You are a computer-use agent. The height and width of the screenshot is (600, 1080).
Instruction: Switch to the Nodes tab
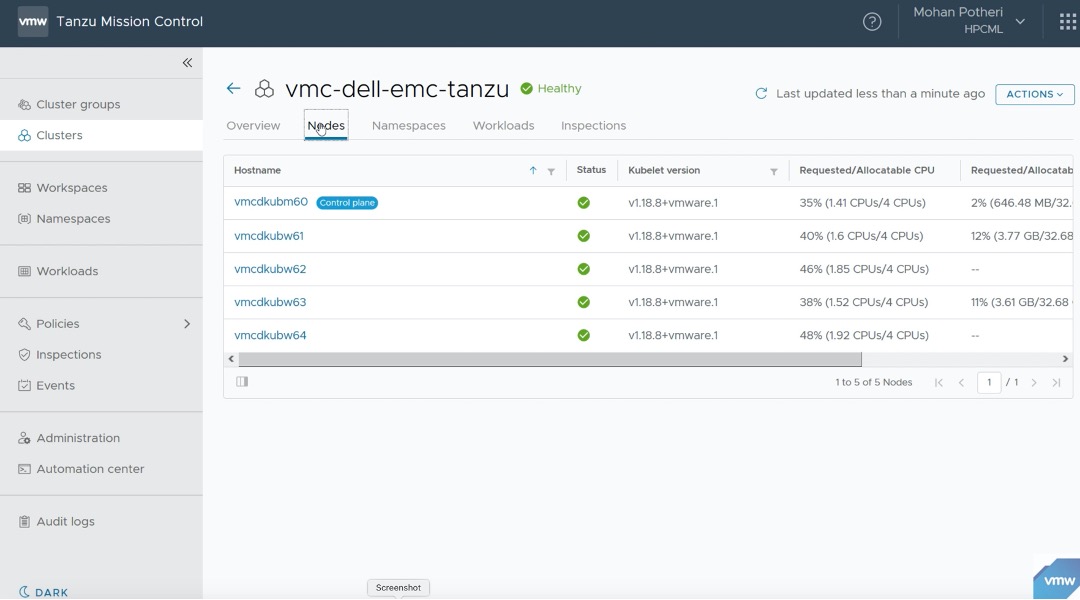tap(326, 125)
